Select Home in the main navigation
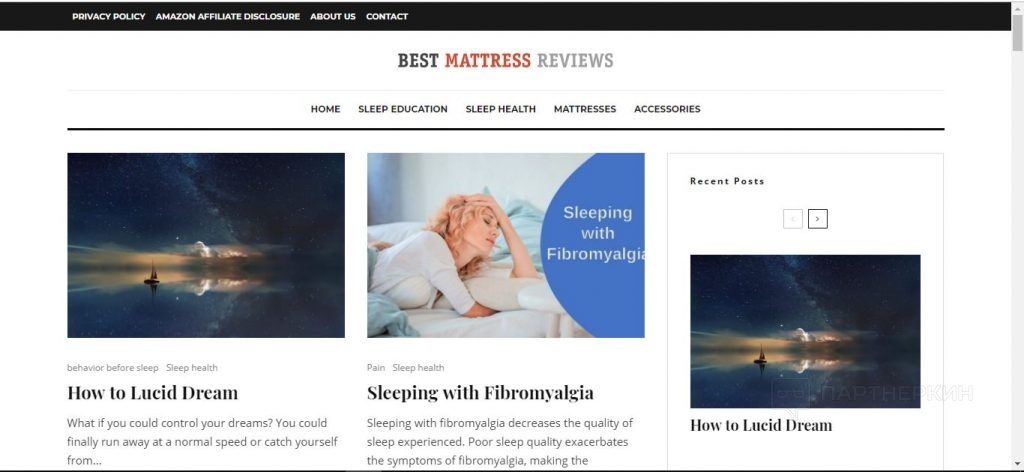Screen dimensions: 1024x472 coord(325,109)
